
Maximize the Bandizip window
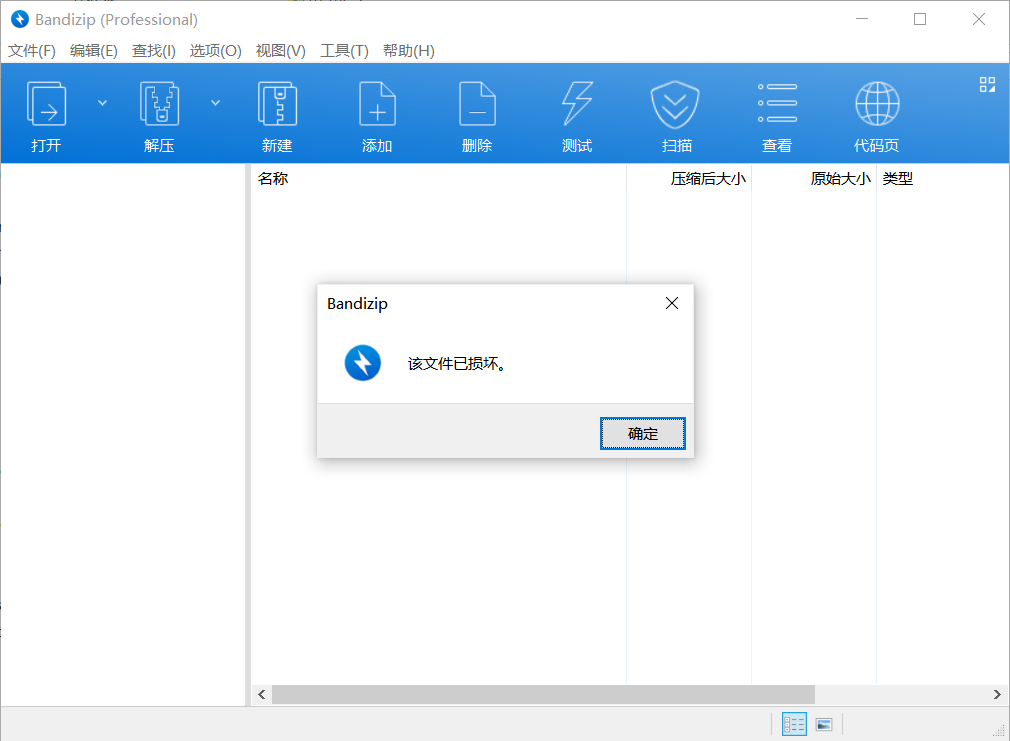pyautogui.click(x=920, y=19)
